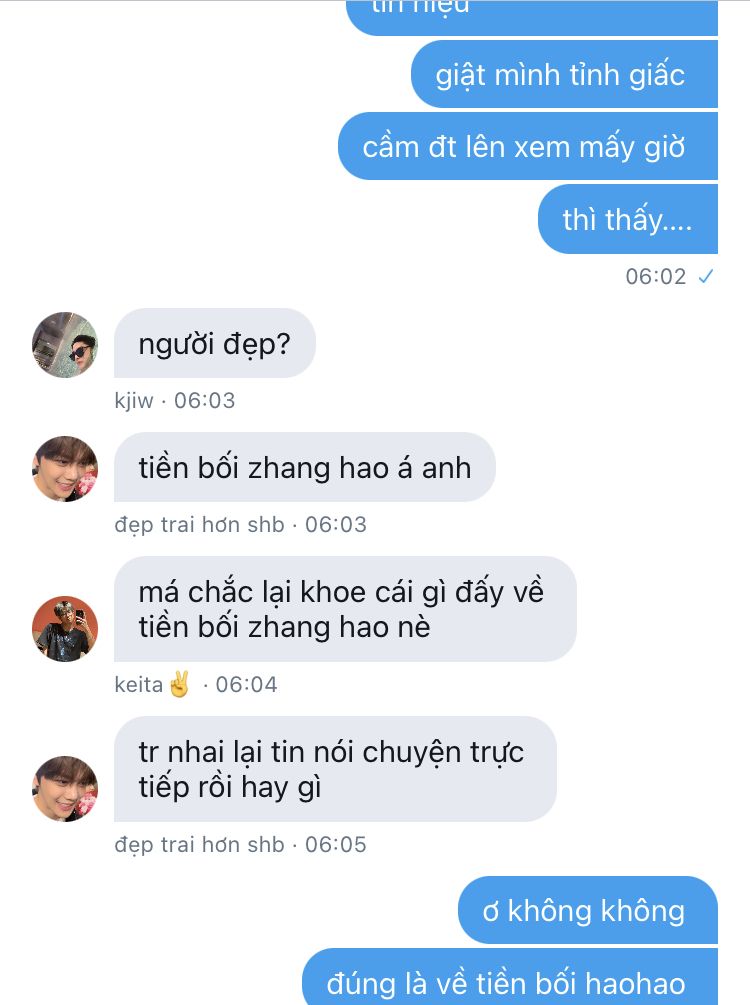Click the read checkmark beside 06:02

pos(706,277)
